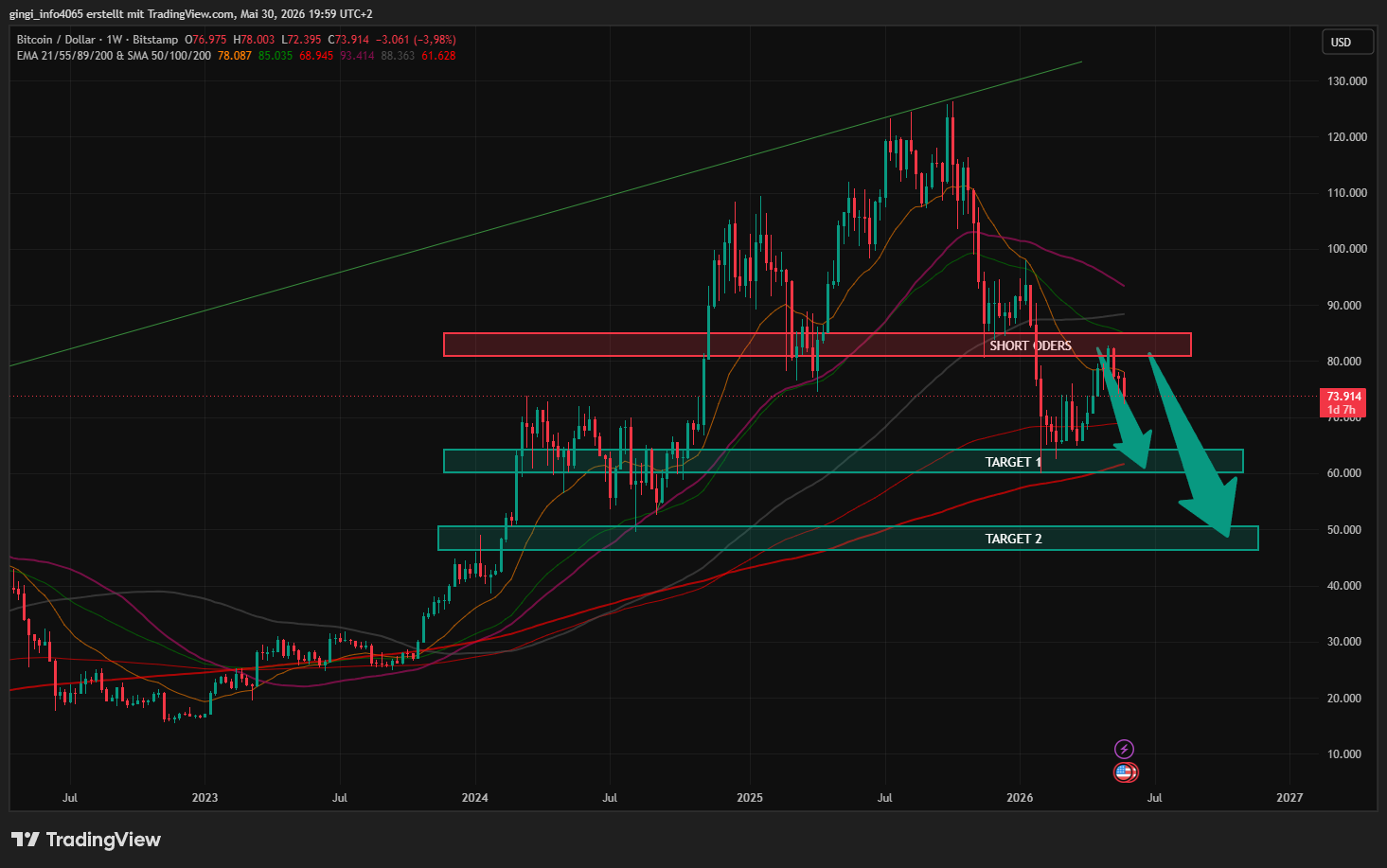
Task: Click the 2026 label on time axis
Action: click(1020, 798)
